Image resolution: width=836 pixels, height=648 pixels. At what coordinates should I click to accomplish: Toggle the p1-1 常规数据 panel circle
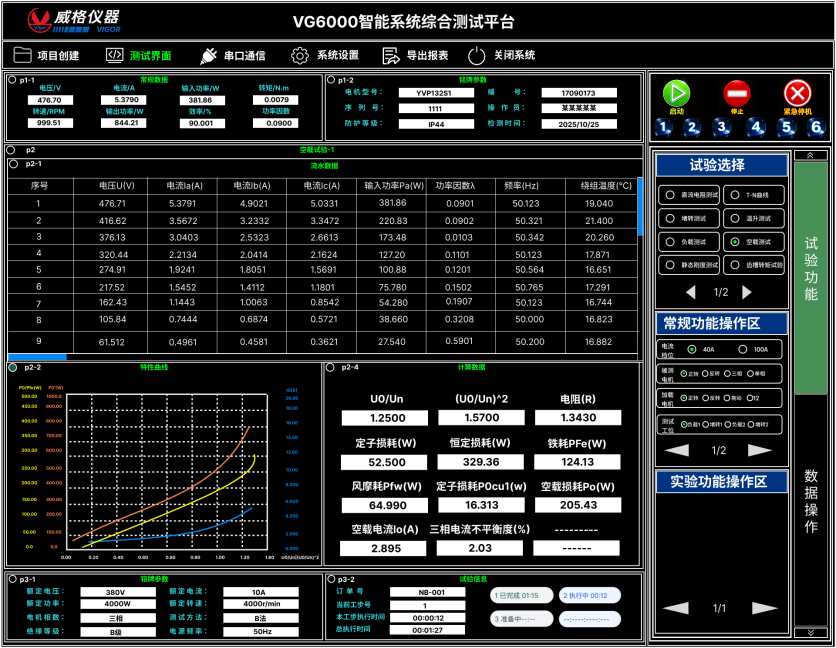point(12,80)
